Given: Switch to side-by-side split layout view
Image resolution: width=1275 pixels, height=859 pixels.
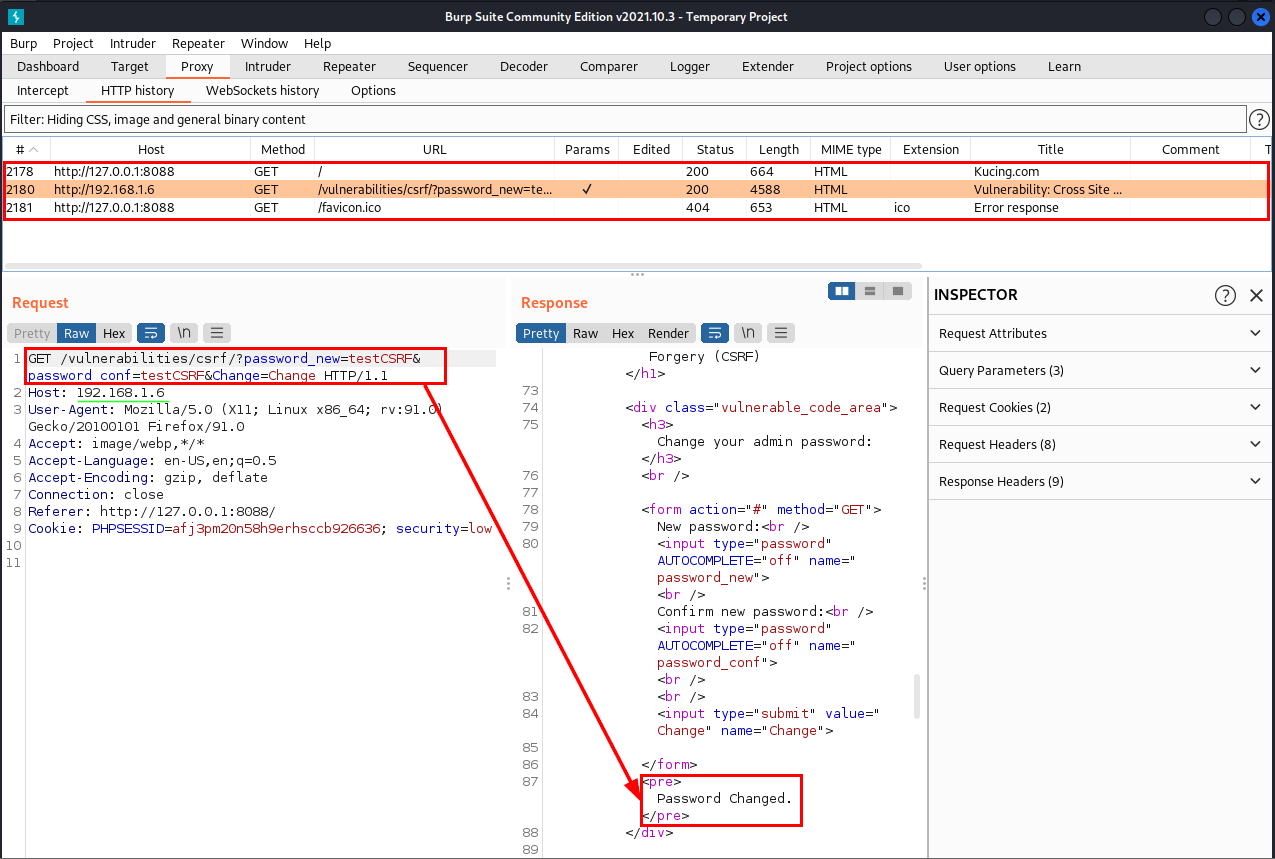Looking at the screenshot, I should 842,291.
